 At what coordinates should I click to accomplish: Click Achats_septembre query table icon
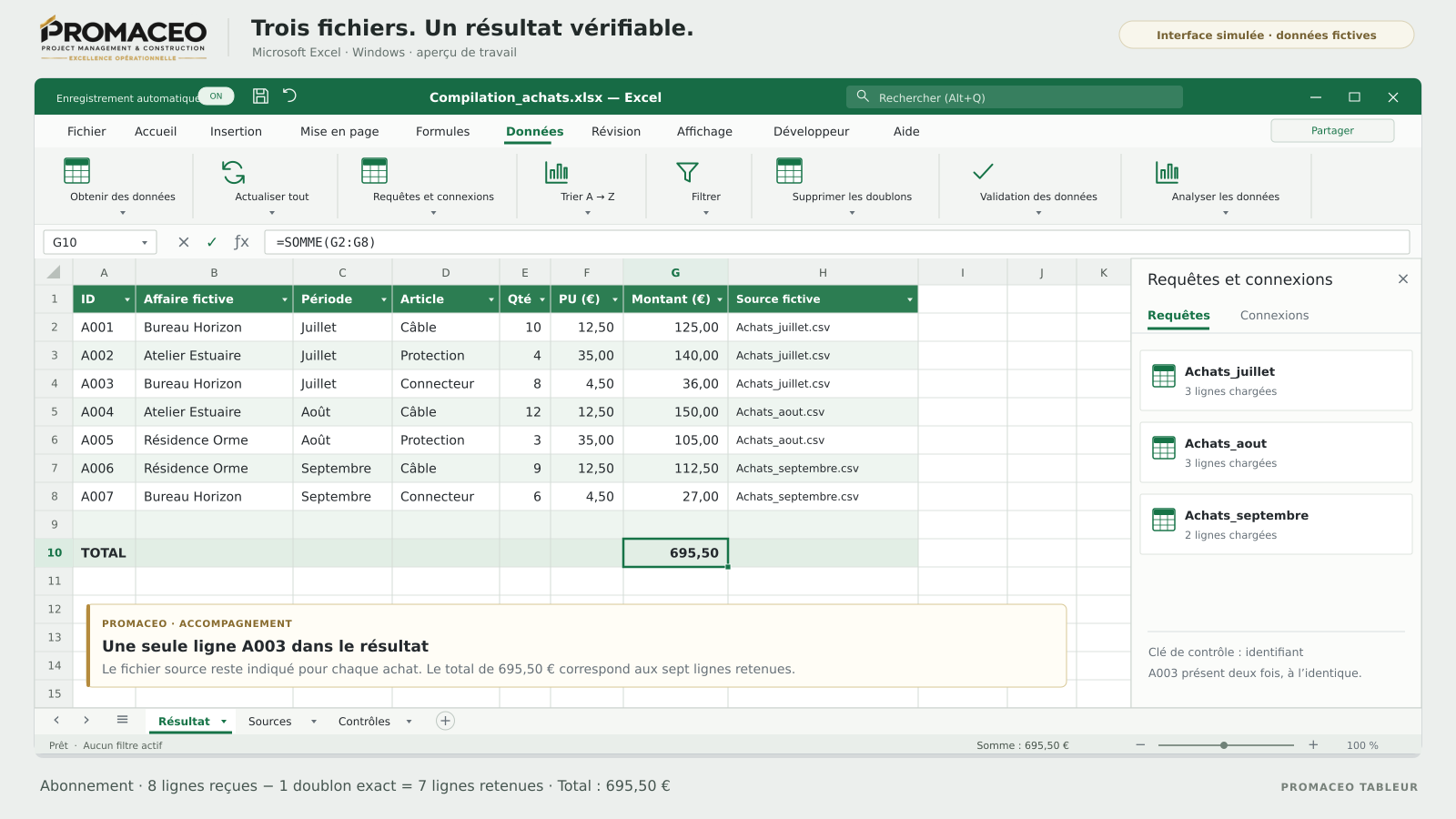click(1164, 520)
